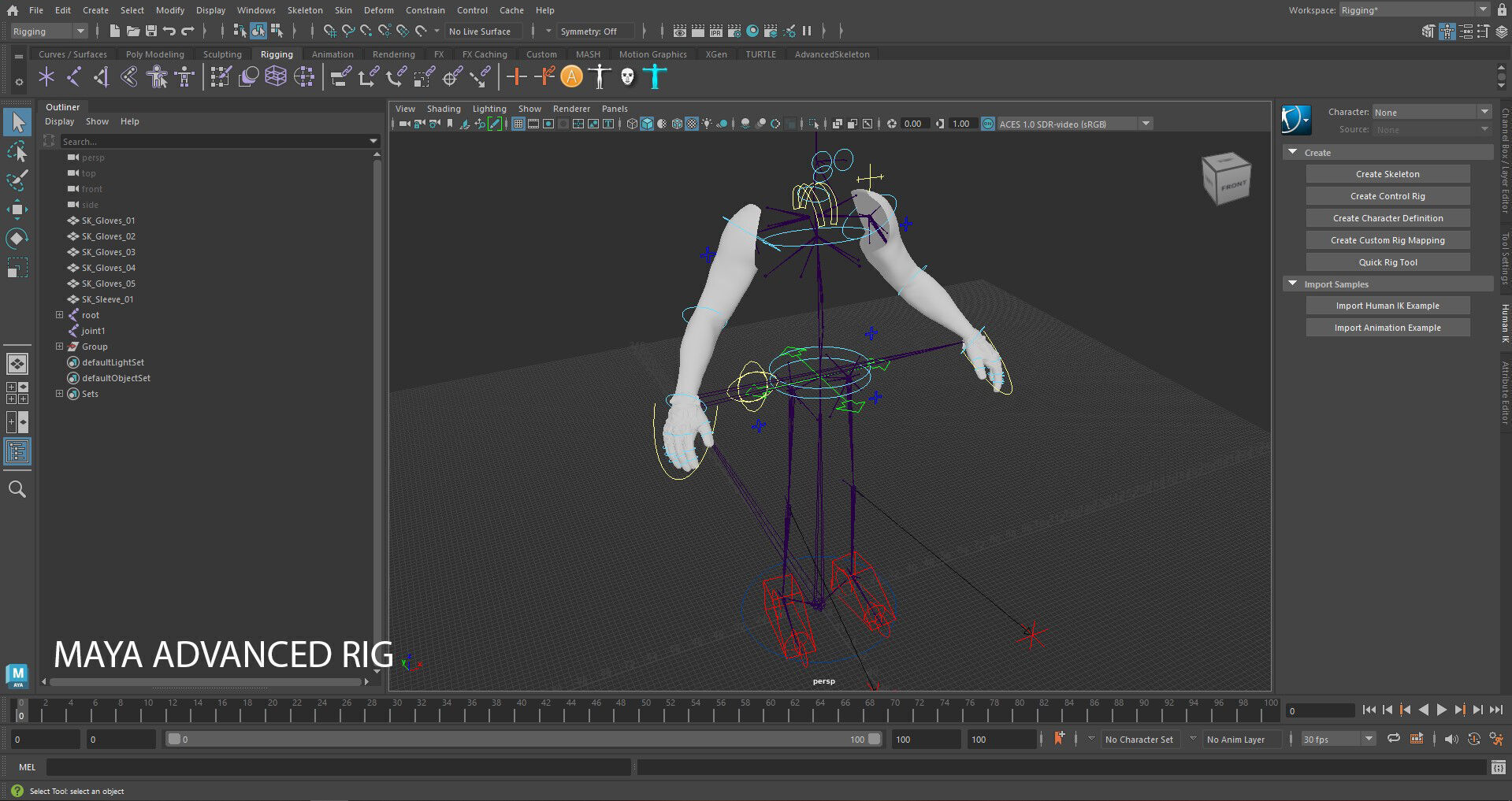Click the Create IK Handle shelf icon
This screenshot has height=801, width=1512.
point(102,76)
